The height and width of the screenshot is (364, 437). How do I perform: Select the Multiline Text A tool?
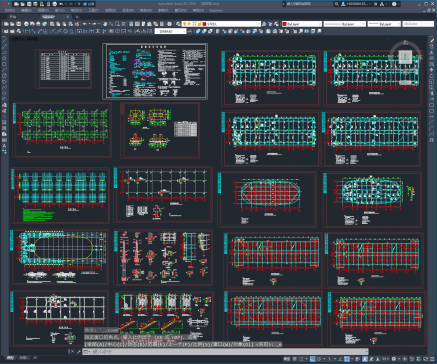pyautogui.click(x=4, y=146)
